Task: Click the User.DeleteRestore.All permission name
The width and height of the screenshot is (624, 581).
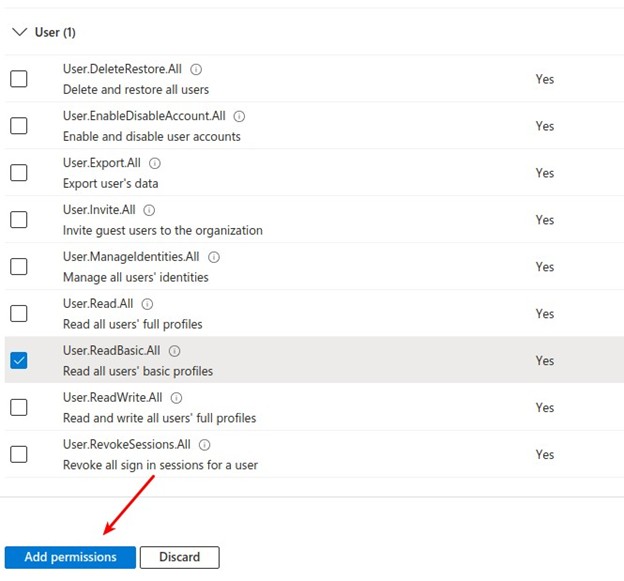Action: click(122, 69)
